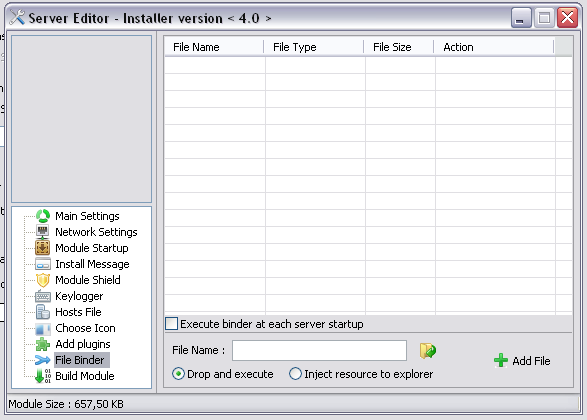
Task: Click the Keylogger keyboard icon
Action: pos(43,296)
